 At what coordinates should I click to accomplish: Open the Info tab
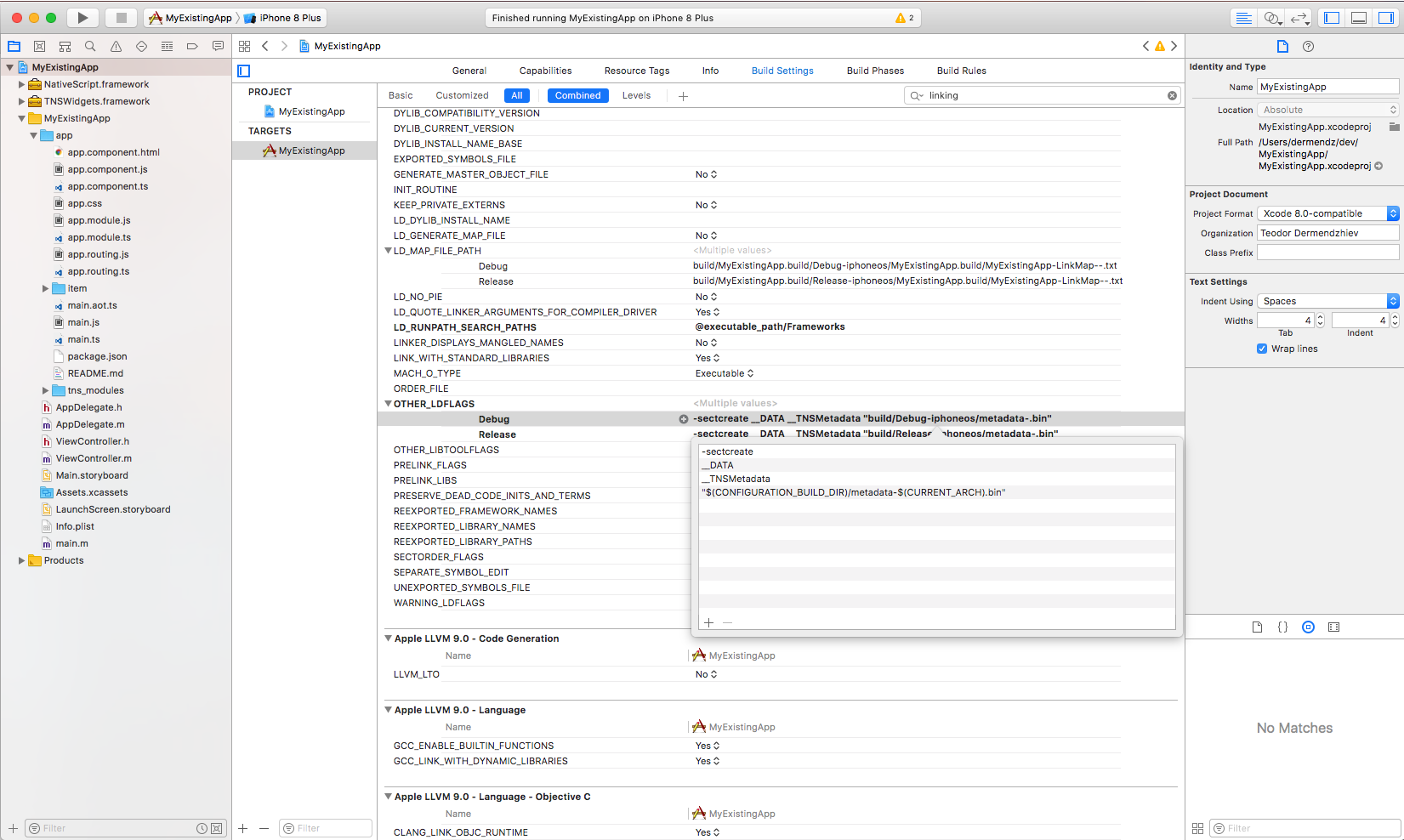click(710, 71)
